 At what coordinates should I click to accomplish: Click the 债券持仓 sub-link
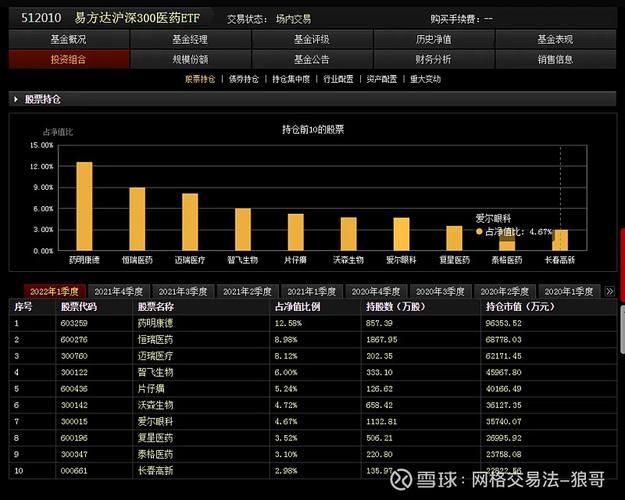pos(244,79)
